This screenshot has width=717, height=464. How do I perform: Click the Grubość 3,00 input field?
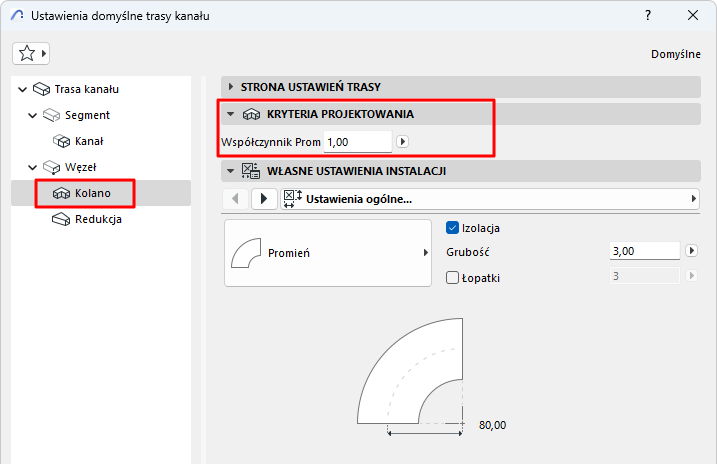645,251
